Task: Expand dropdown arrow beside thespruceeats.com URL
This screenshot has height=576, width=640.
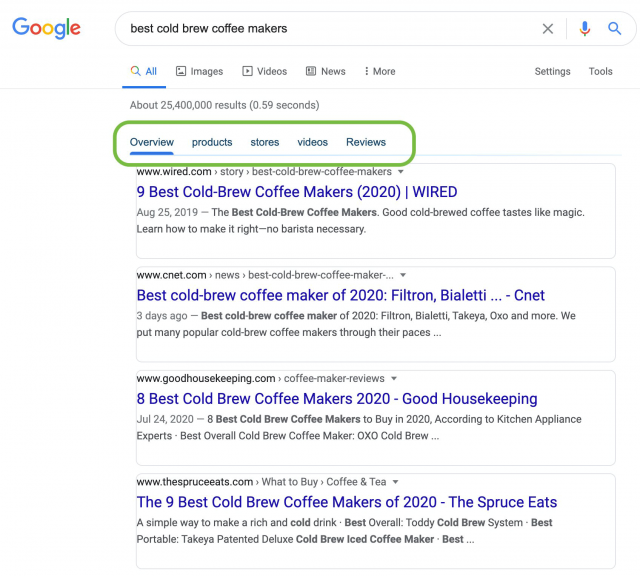Action: [395, 482]
